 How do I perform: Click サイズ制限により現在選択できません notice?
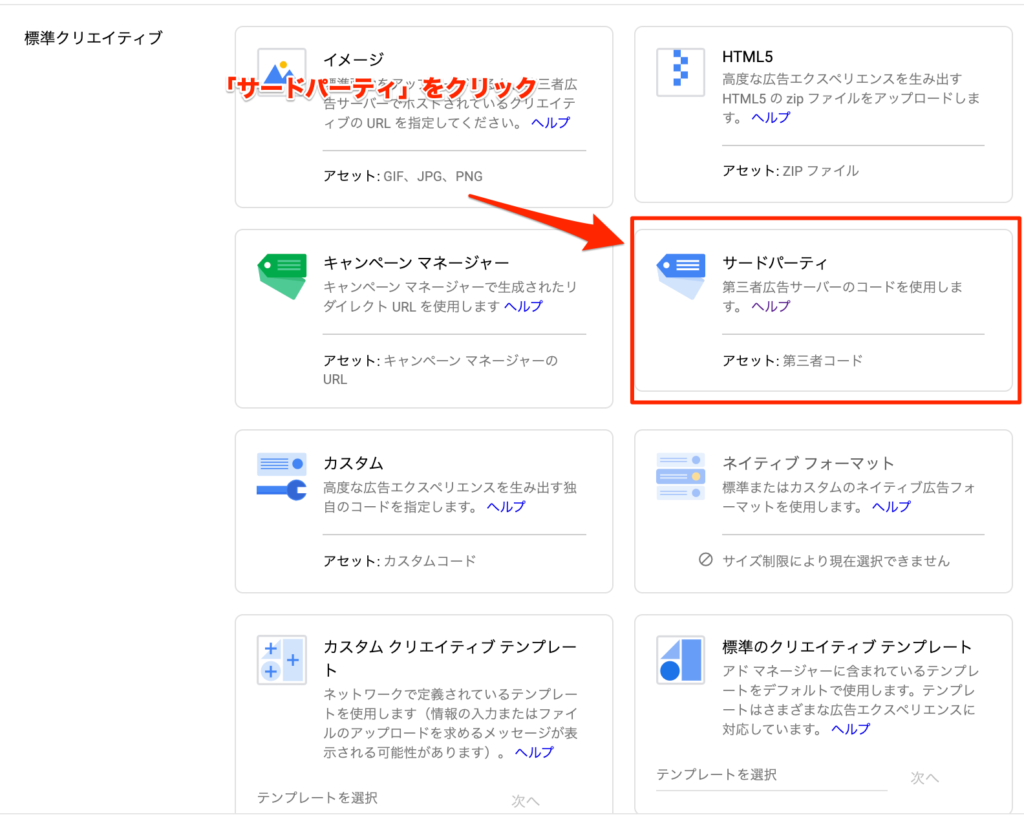point(836,560)
